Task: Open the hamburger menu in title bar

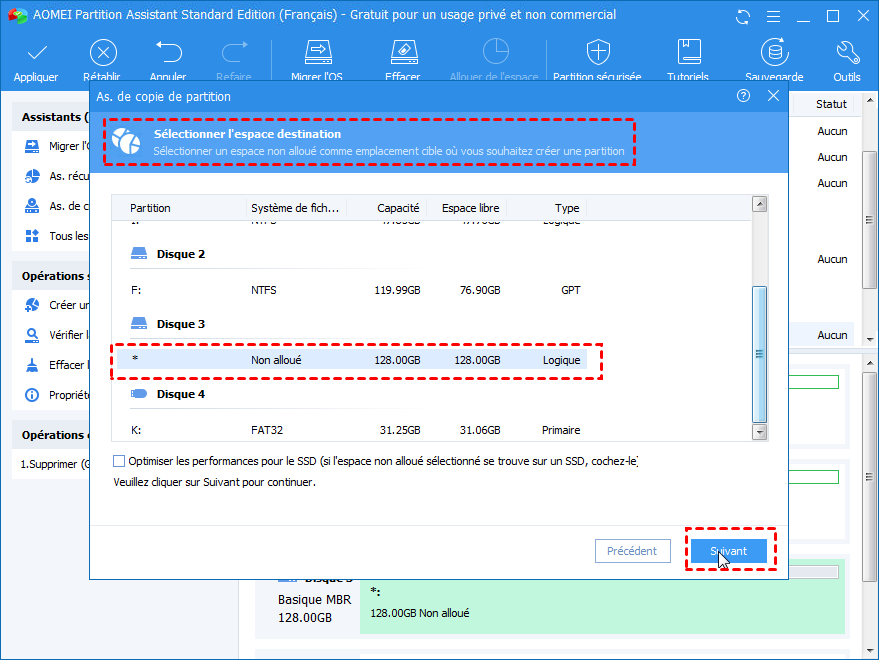Action: click(773, 17)
